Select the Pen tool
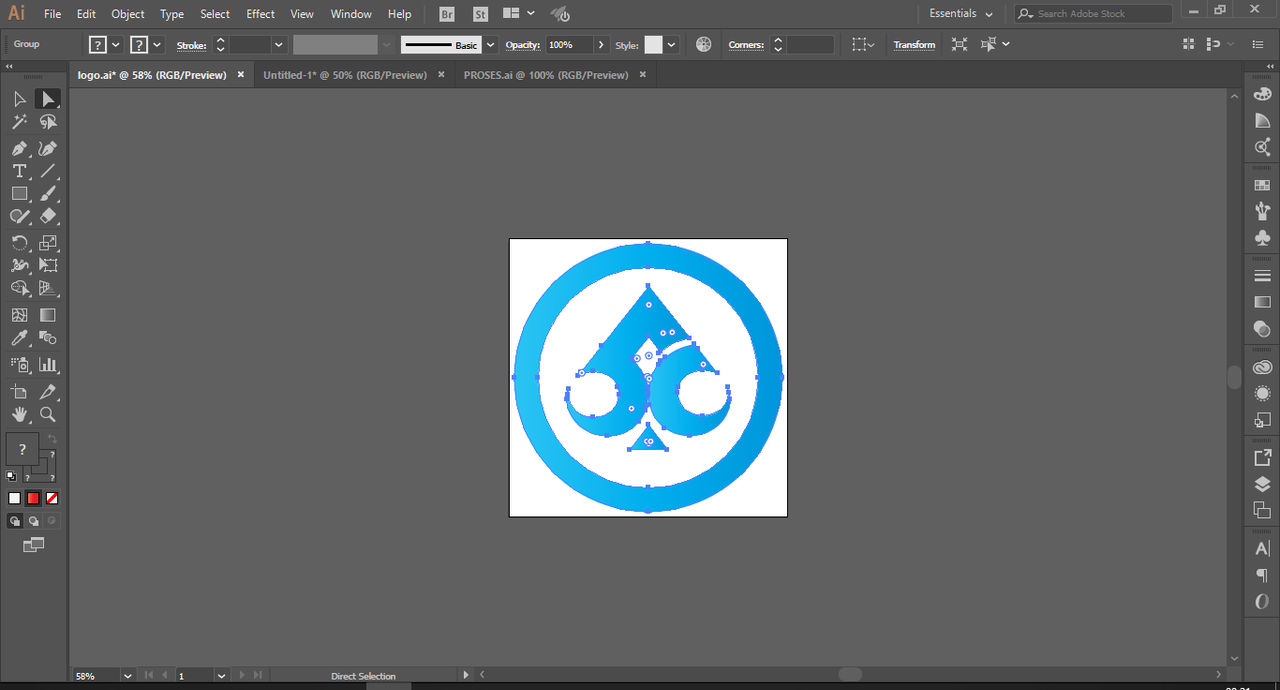Image resolution: width=1280 pixels, height=690 pixels. [19, 148]
